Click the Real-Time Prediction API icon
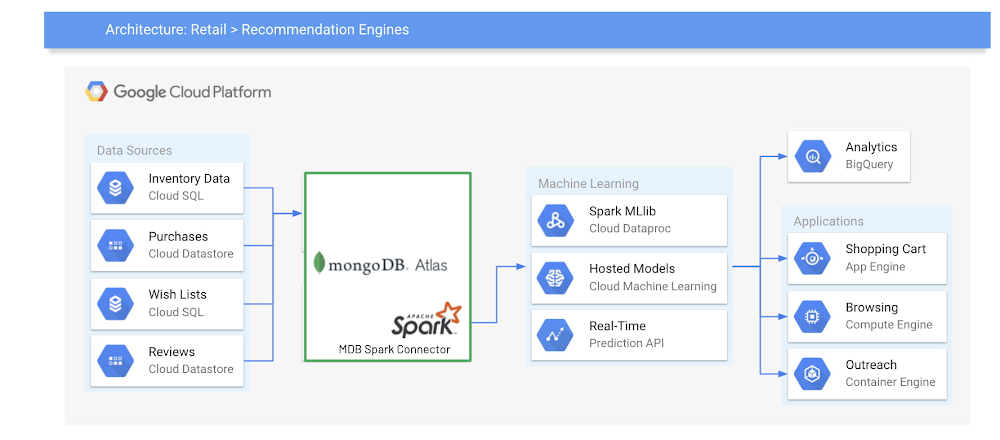1000x440 pixels. pos(555,335)
